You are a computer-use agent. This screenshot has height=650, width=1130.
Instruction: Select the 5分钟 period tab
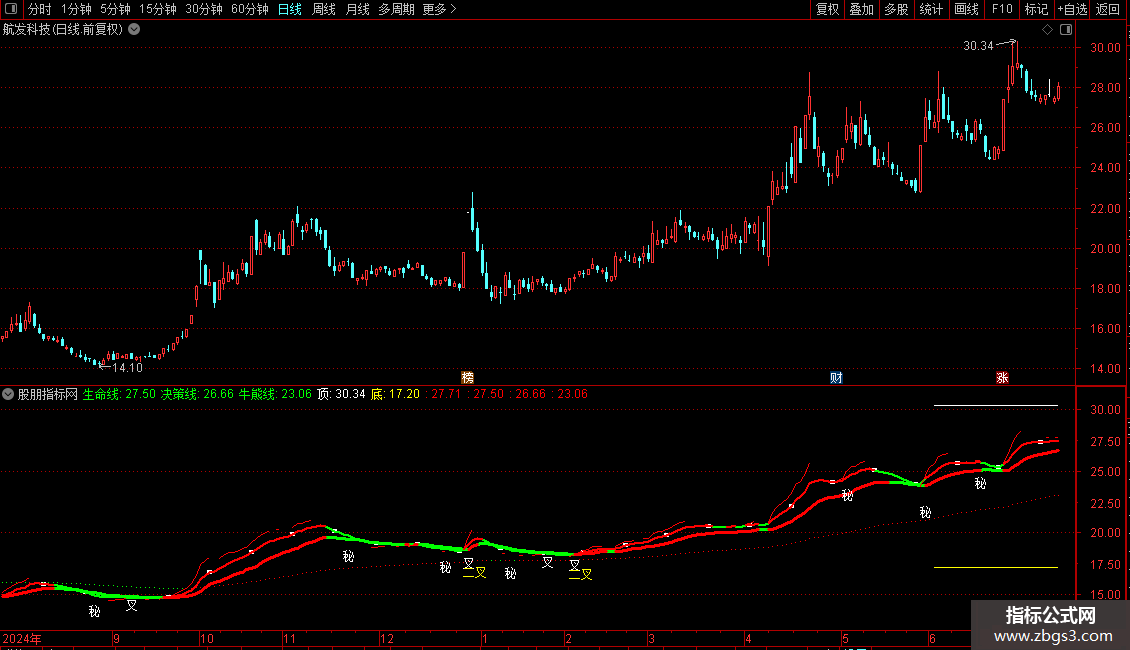point(115,9)
